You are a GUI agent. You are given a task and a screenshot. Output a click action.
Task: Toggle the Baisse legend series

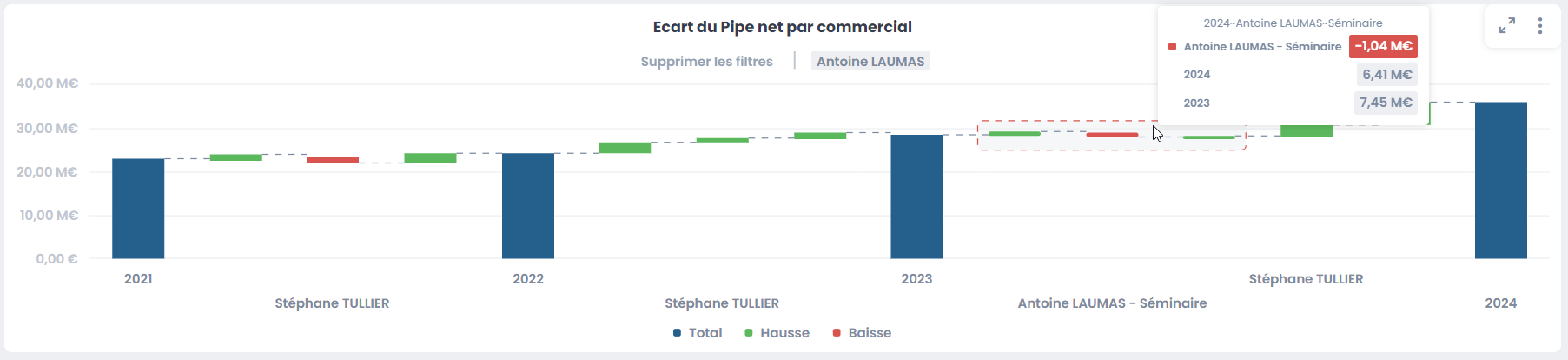[x=869, y=333]
